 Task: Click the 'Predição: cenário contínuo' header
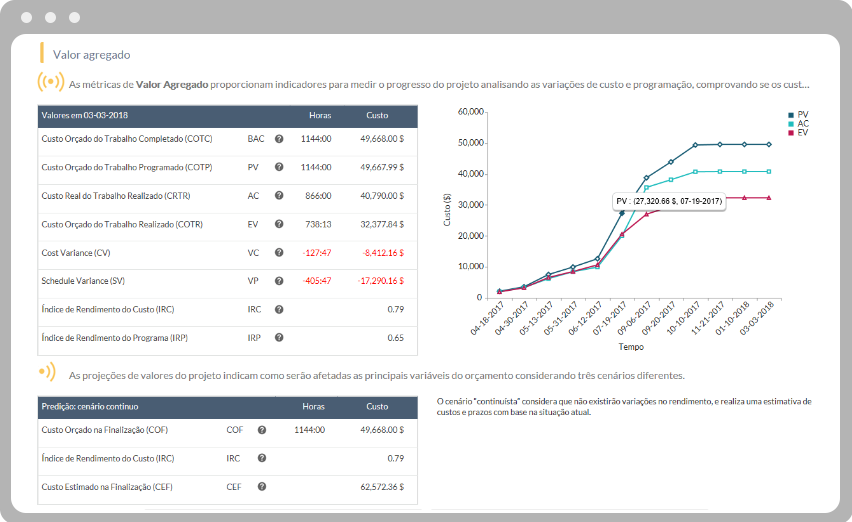tap(89, 406)
